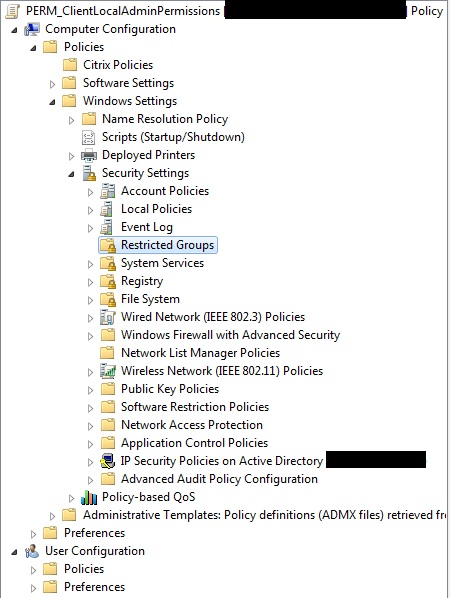This screenshot has width=450, height=598.
Task: Expand Administrative Templates policy definitions
Action: [53, 516]
